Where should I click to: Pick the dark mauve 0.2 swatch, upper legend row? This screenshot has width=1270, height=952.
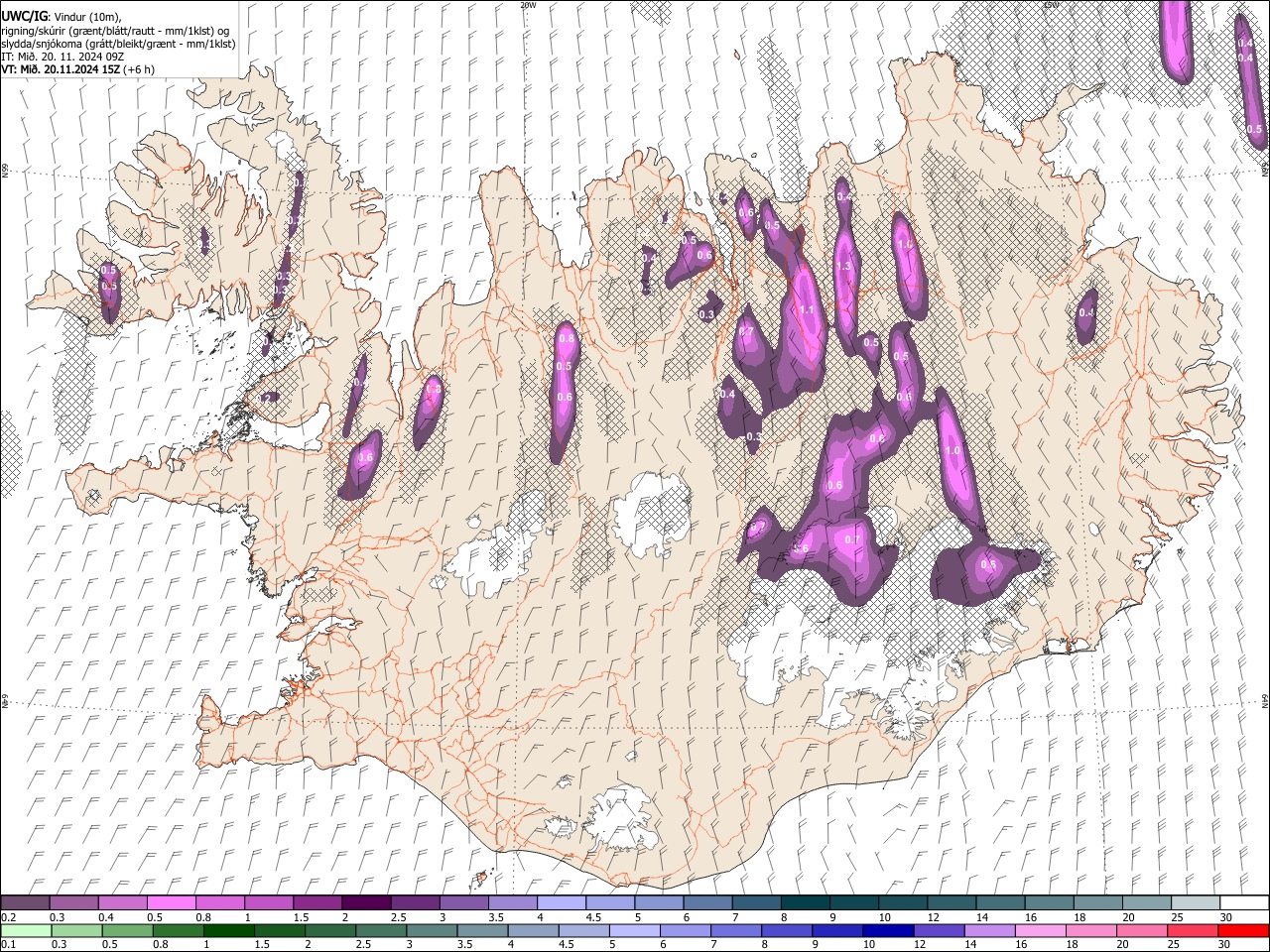[25, 902]
